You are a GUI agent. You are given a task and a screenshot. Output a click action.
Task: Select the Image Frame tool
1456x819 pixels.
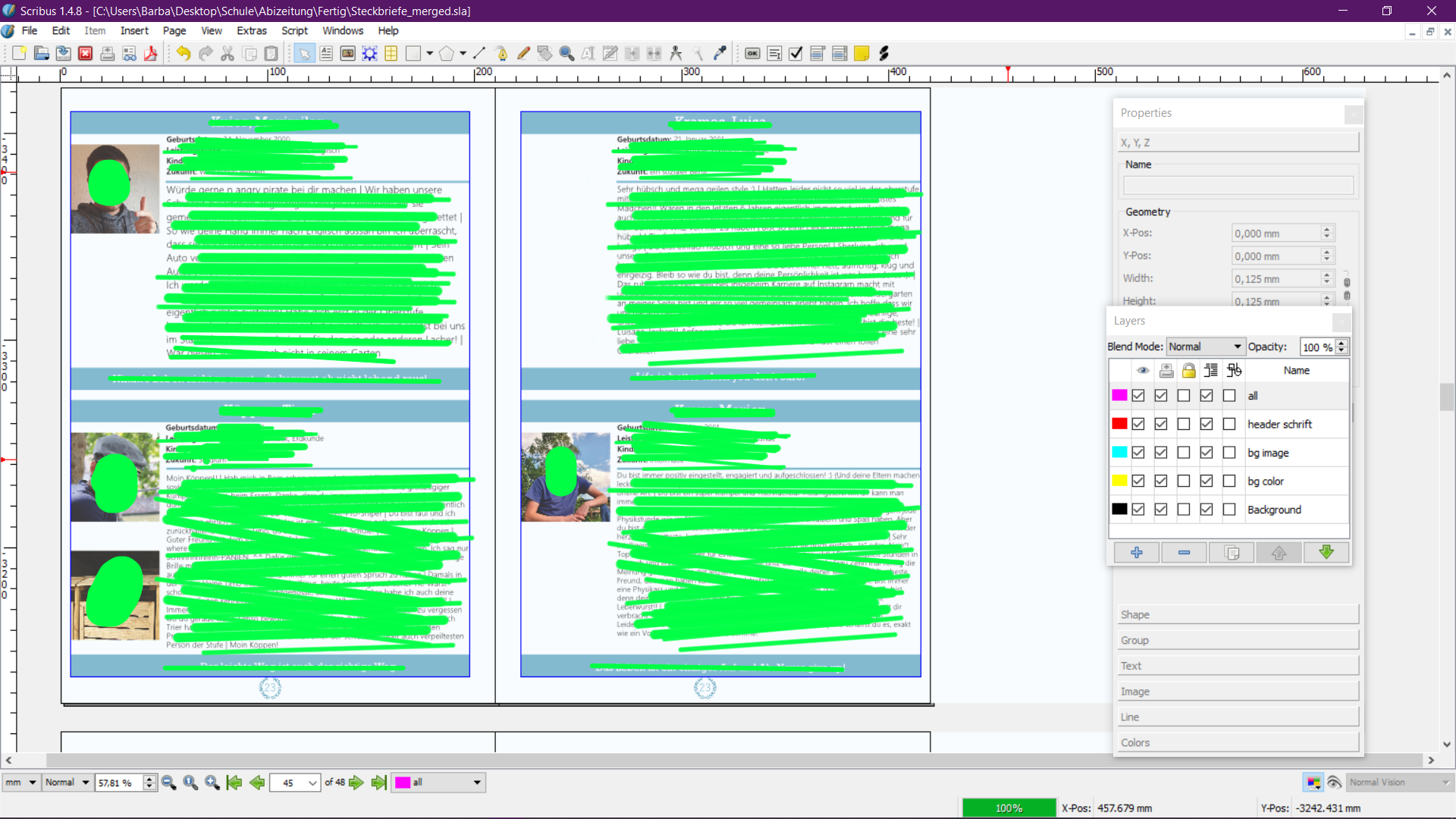348,53
